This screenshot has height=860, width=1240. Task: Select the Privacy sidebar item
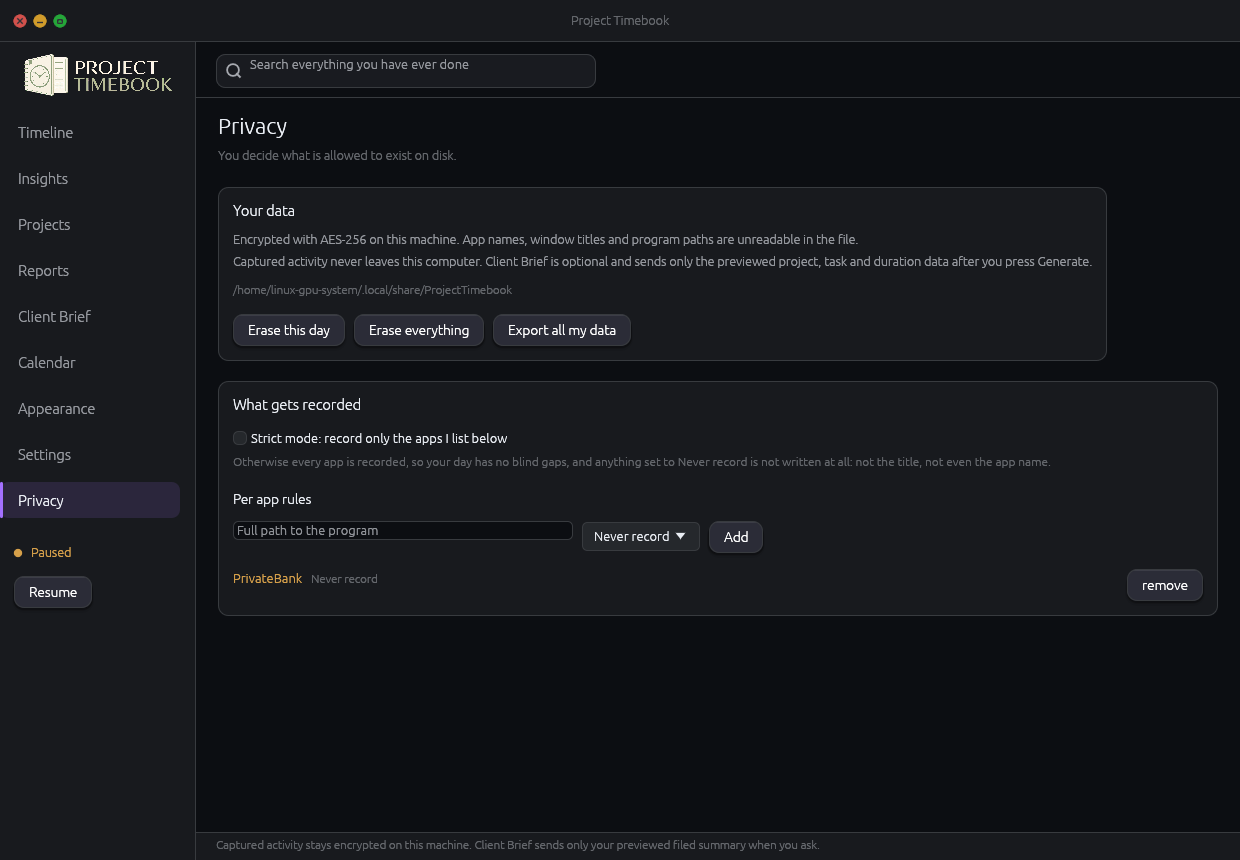pos(90,500)
